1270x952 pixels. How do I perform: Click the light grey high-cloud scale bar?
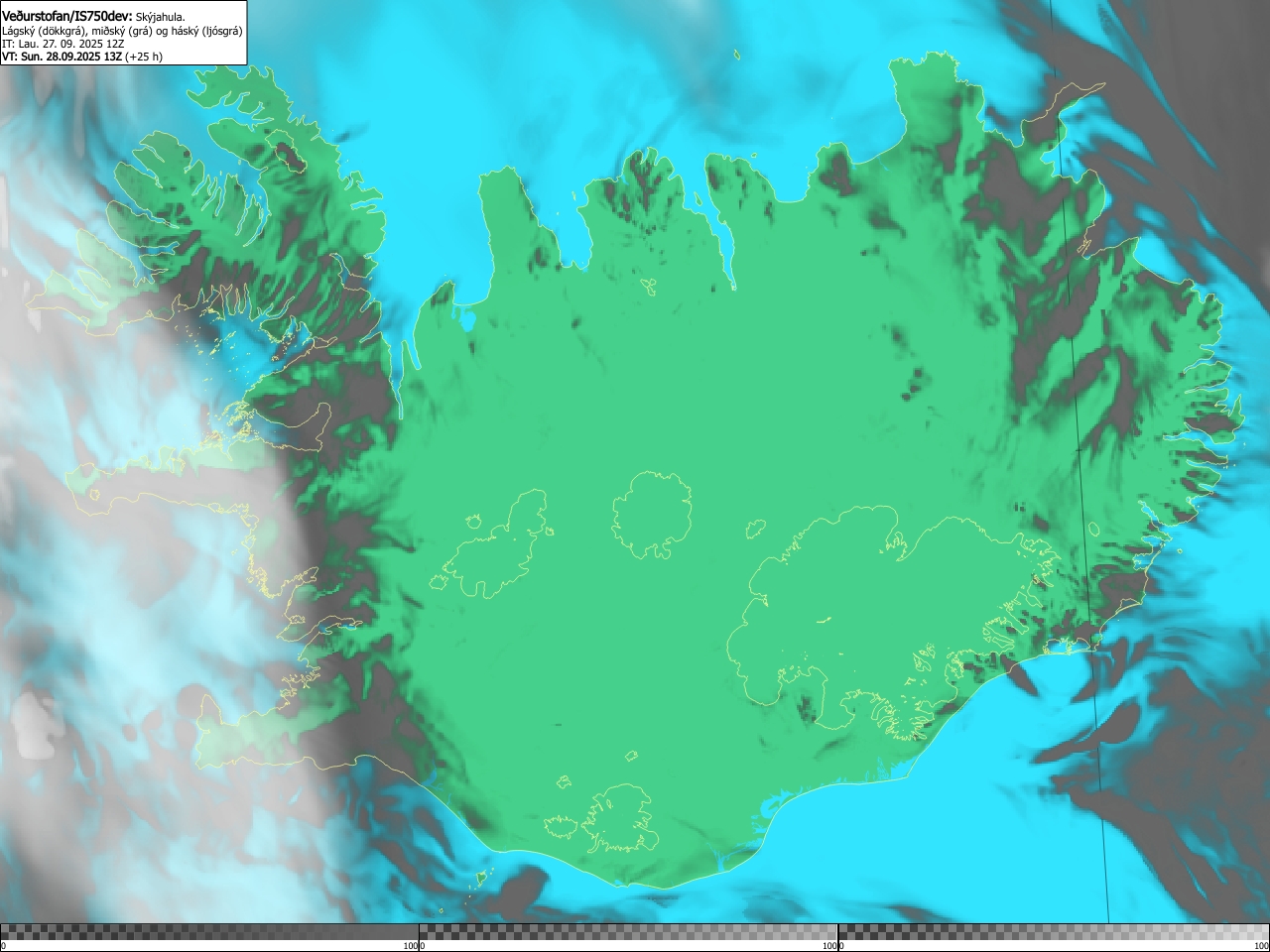(1054, 932)
